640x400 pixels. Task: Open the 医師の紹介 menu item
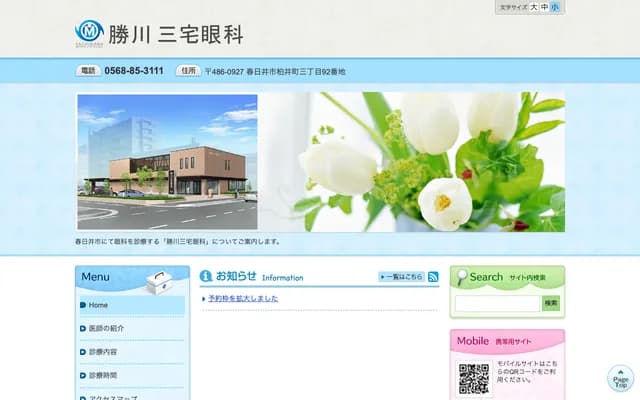132,329
